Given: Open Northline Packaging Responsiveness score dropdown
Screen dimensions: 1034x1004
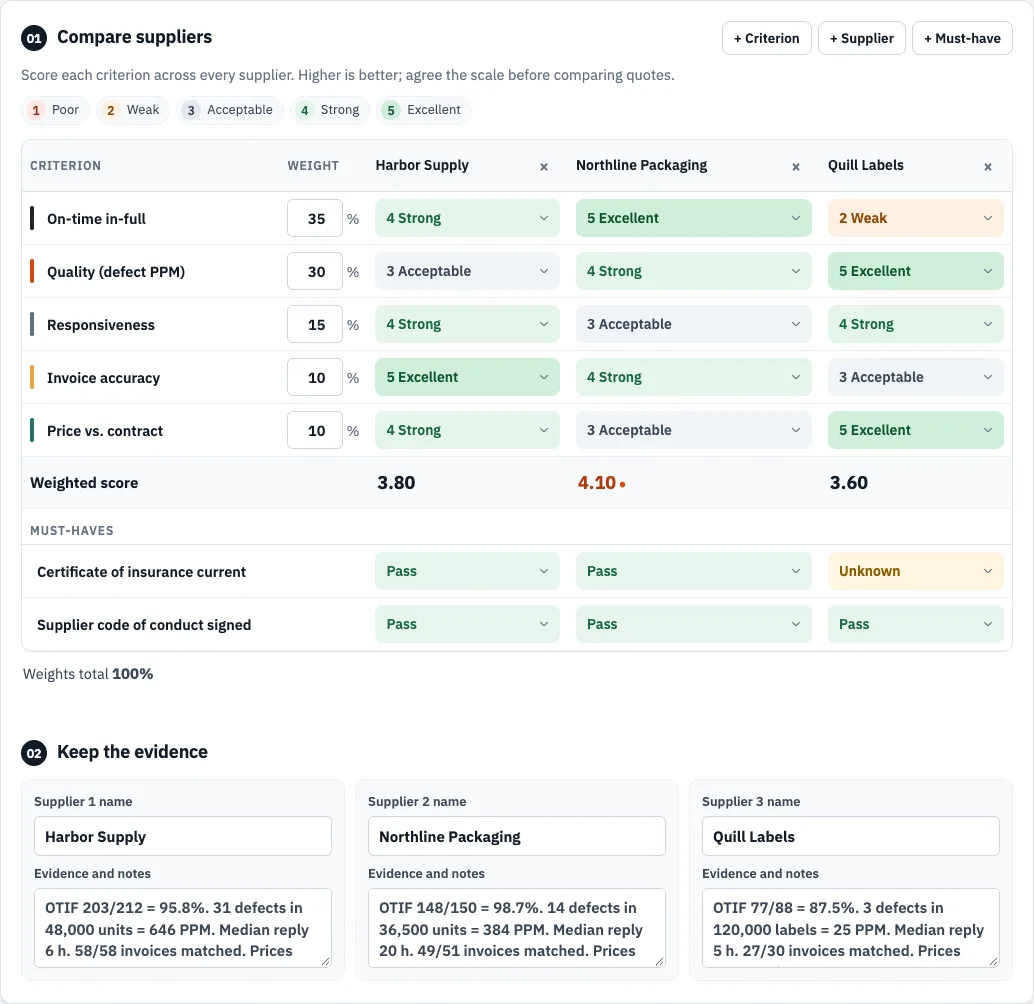Looking at the screenshot, I should pyautogui.click(x=693, y=324).
